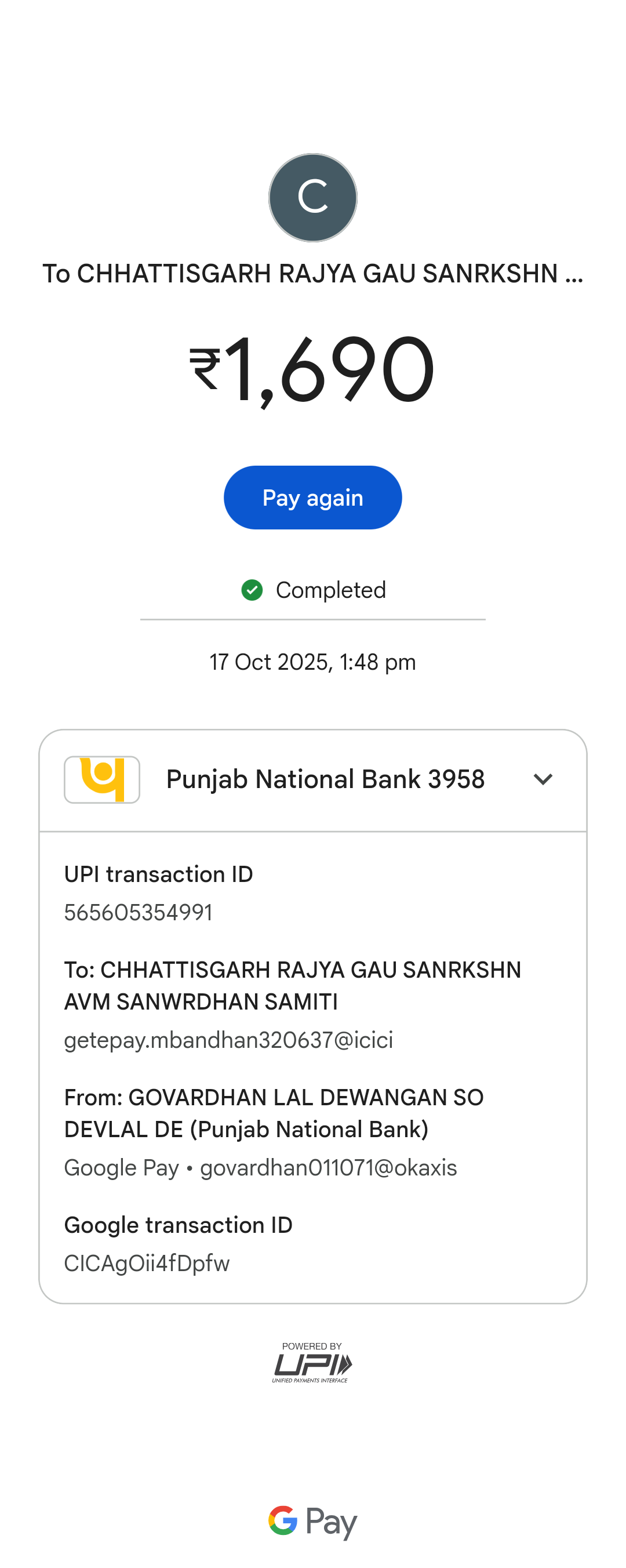
Task: Click the Google Pay logo at bottom
Action: (312, 1521)
